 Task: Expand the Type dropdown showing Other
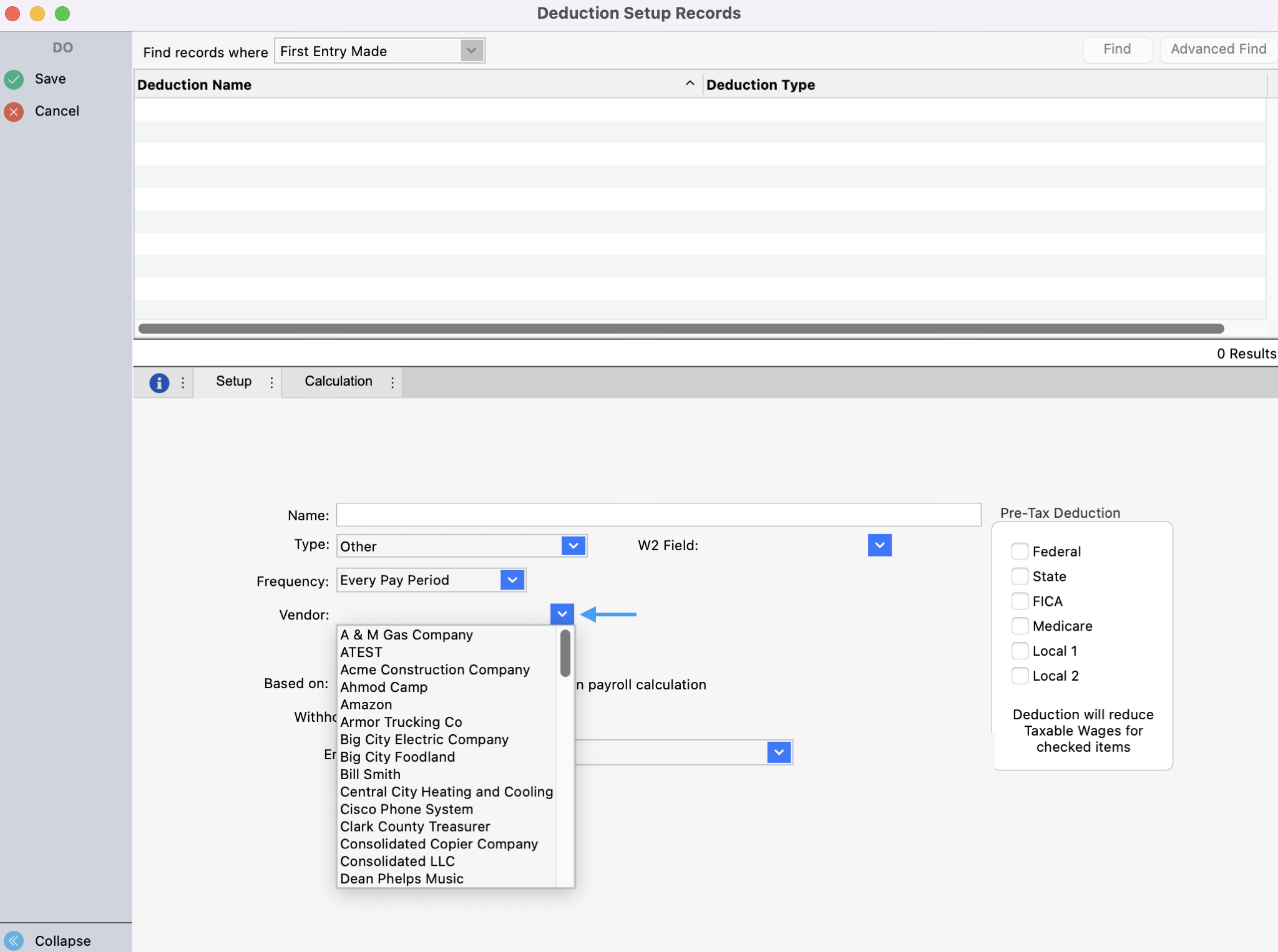573,546
